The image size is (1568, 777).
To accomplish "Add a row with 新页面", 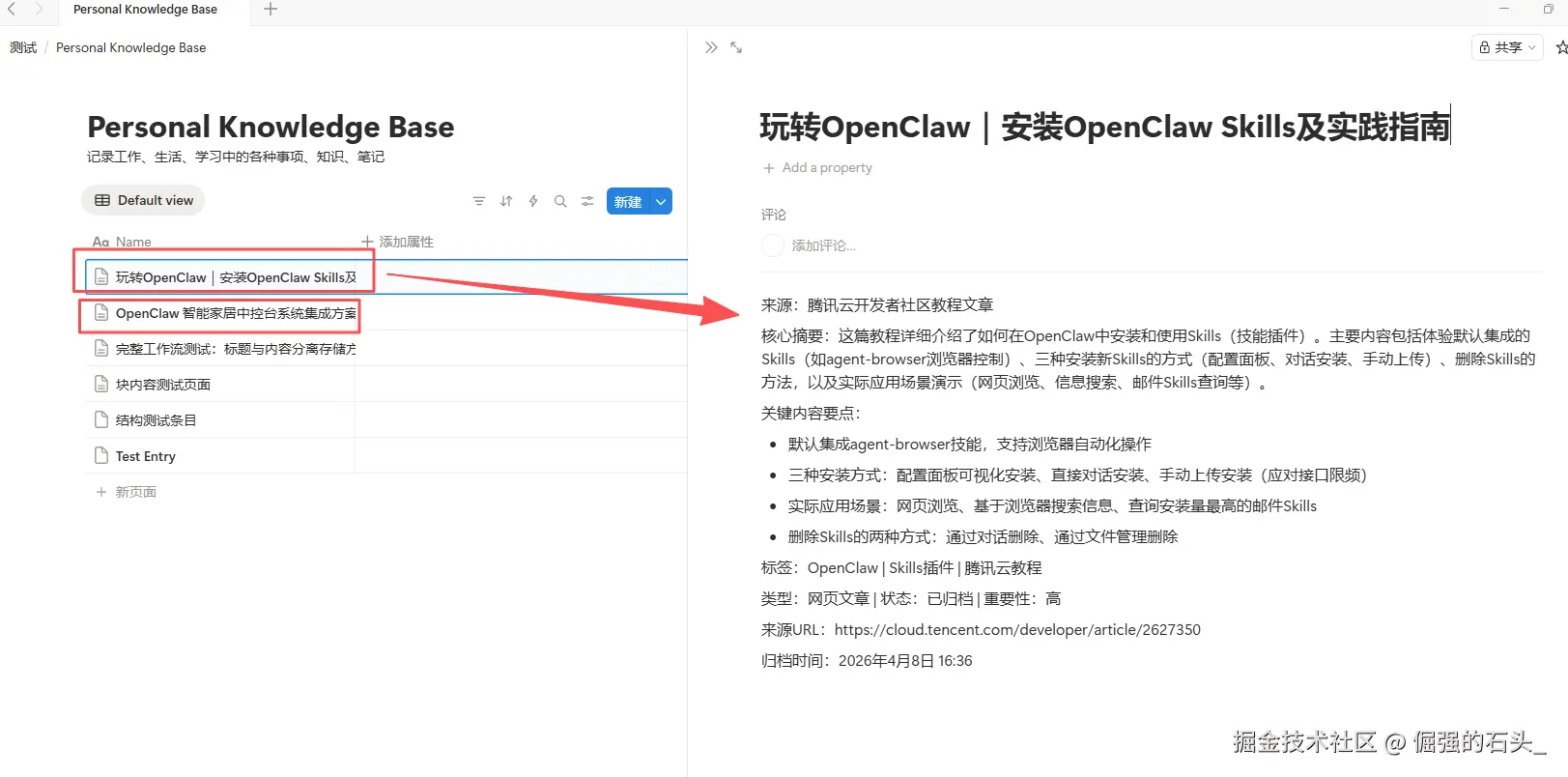I will click(127, 492).
